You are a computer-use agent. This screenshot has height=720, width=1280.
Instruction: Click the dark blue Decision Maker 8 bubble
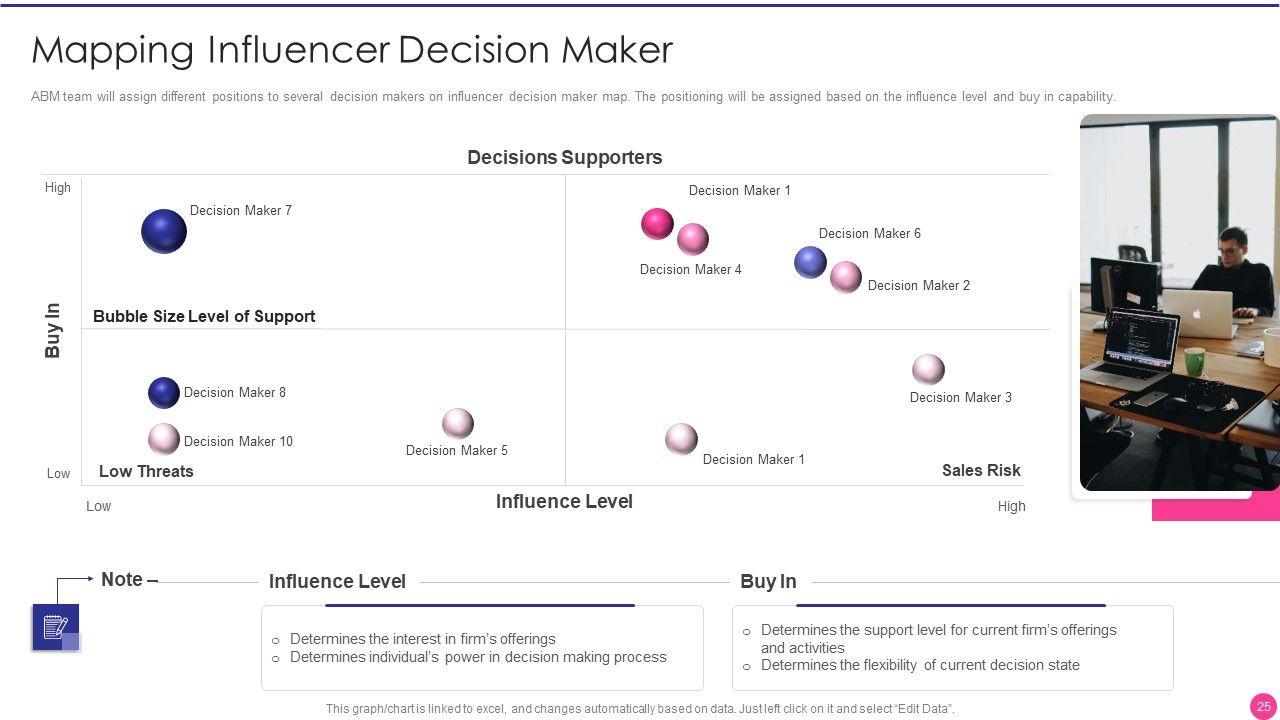pyautogui.click(x=164, y=393)
